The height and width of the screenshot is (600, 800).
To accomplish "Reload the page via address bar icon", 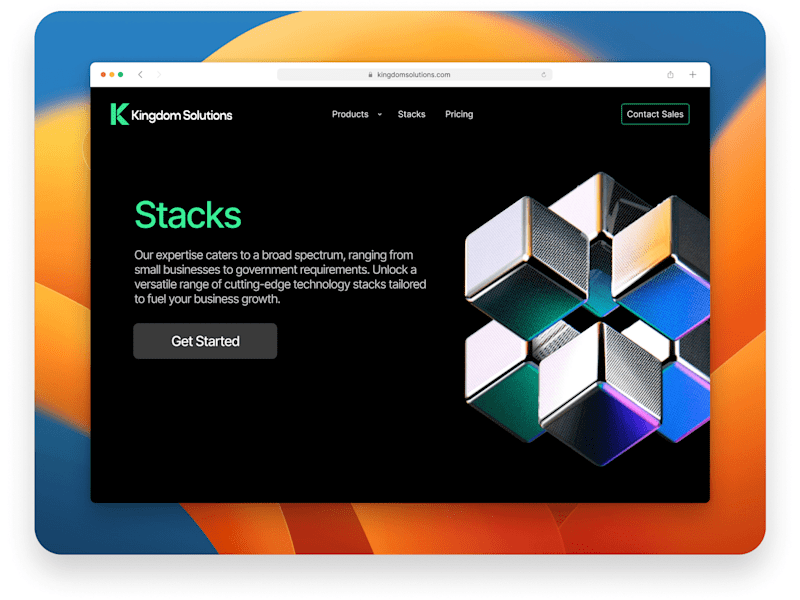I will point(543,74).
